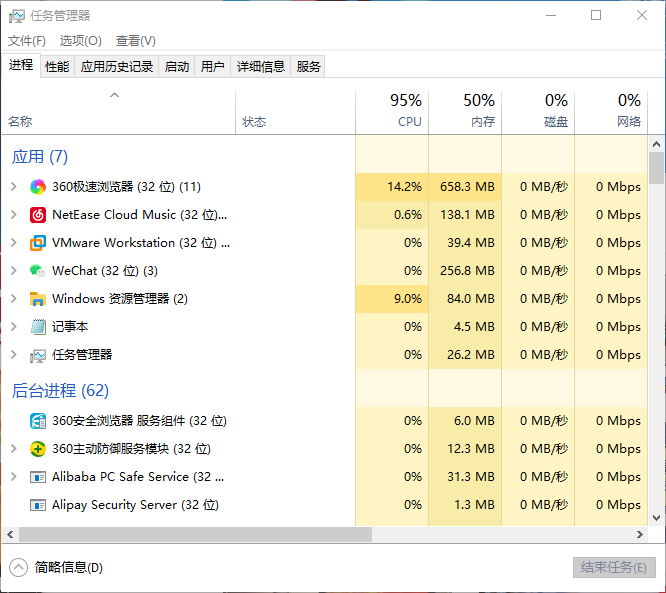Open the 文件(F) menu

click(27, 41)
